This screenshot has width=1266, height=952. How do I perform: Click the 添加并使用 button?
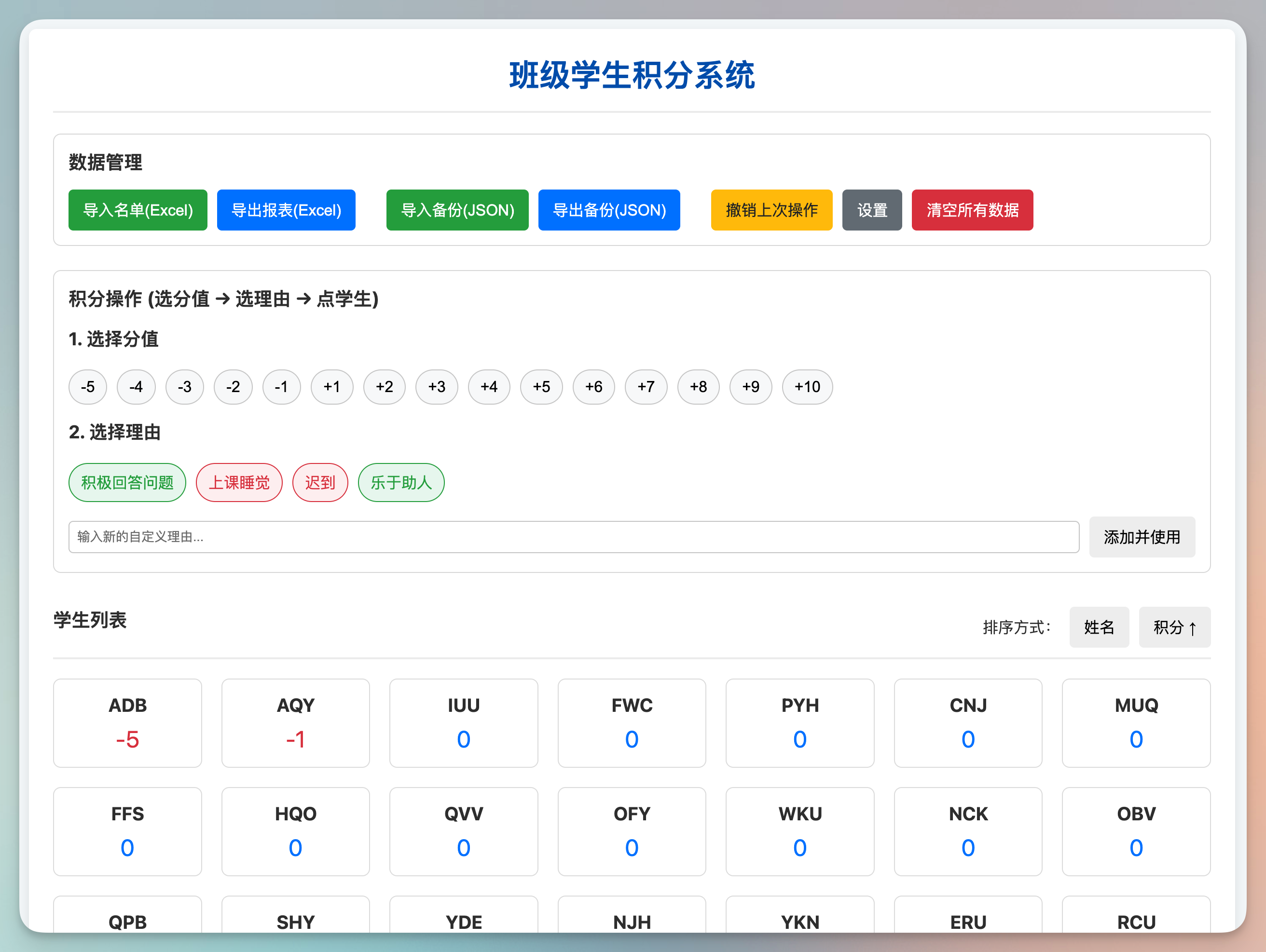pos(1141,537)
